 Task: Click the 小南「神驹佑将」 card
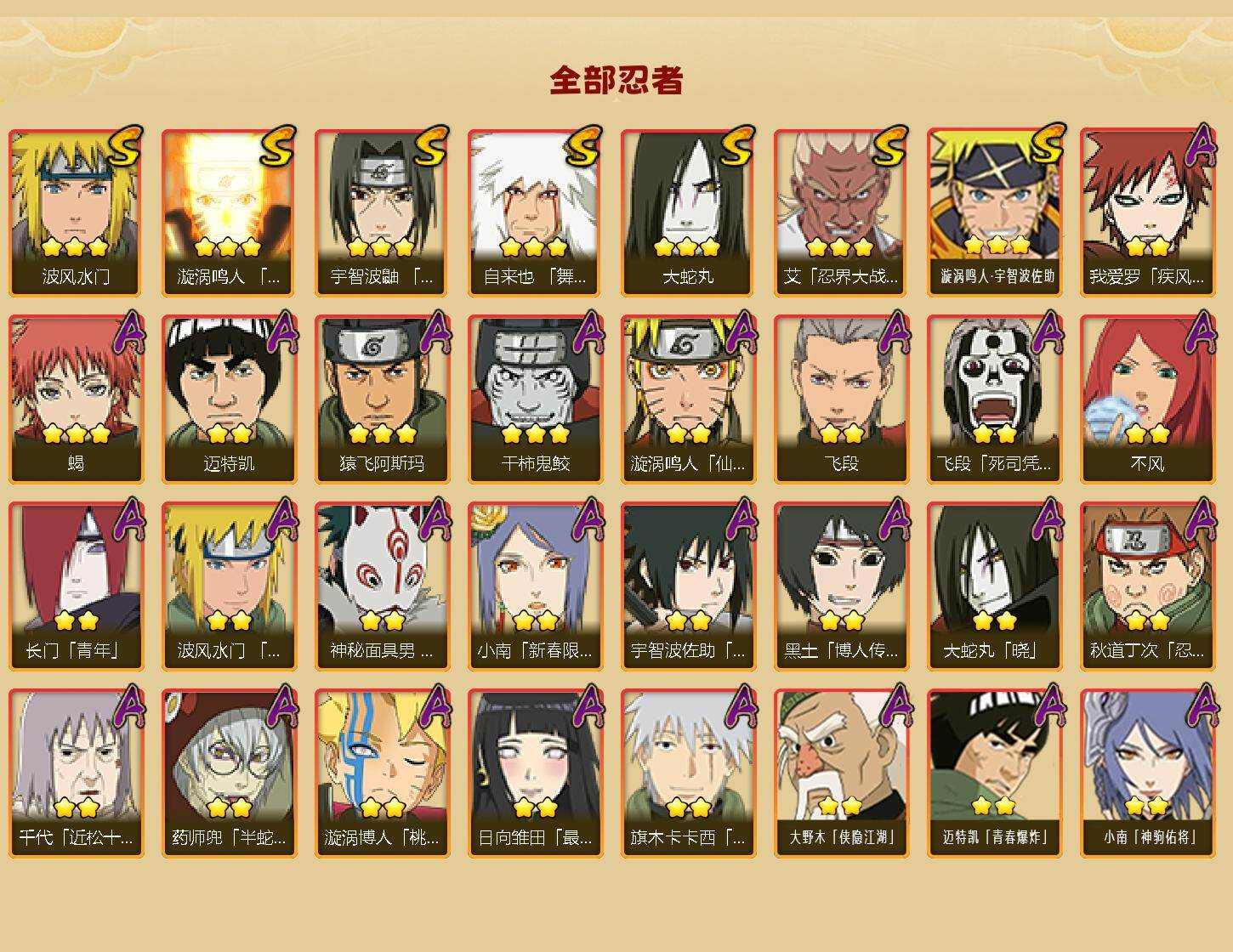point(1147,773)
